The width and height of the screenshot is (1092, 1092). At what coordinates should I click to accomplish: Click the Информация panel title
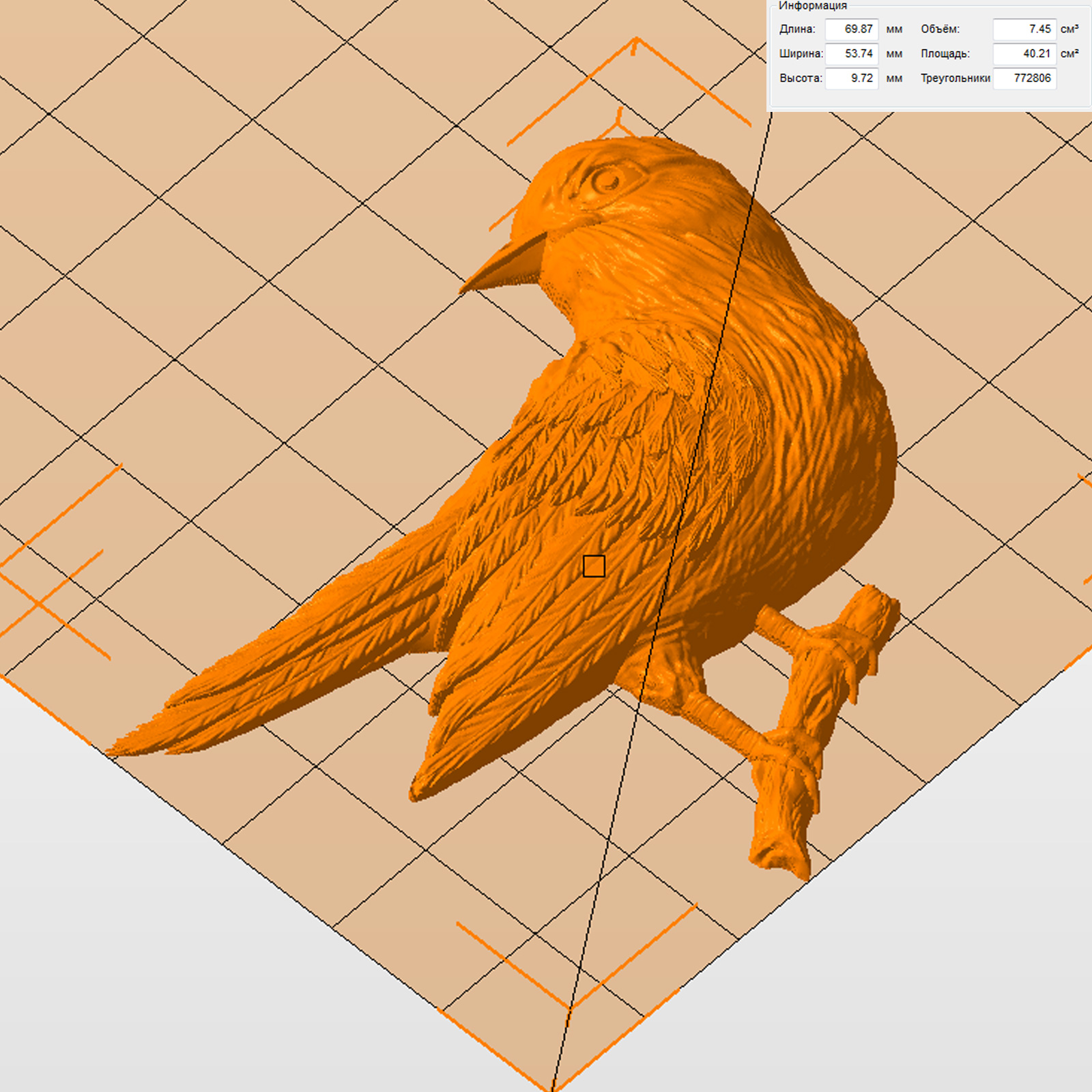(x=812, y=6)
